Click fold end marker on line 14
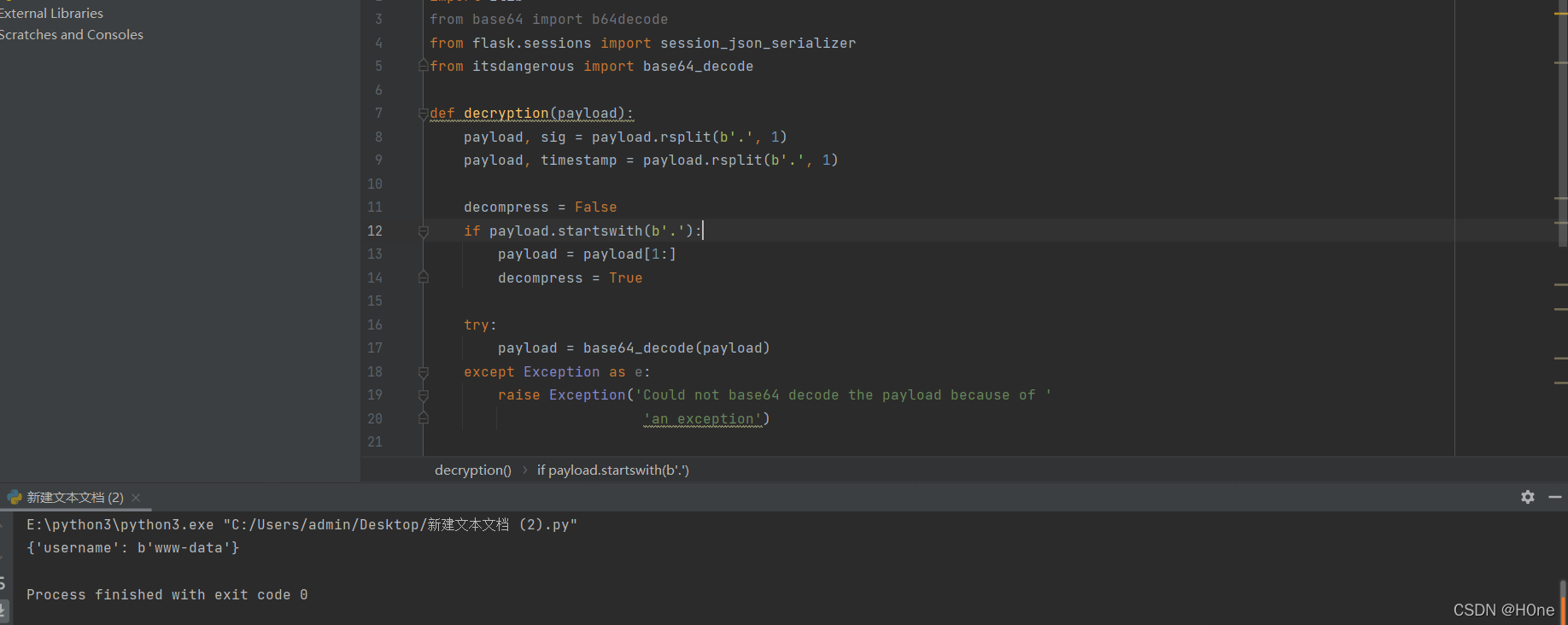This screenshot has height=625, width=1568. click(x=423, y=277)
